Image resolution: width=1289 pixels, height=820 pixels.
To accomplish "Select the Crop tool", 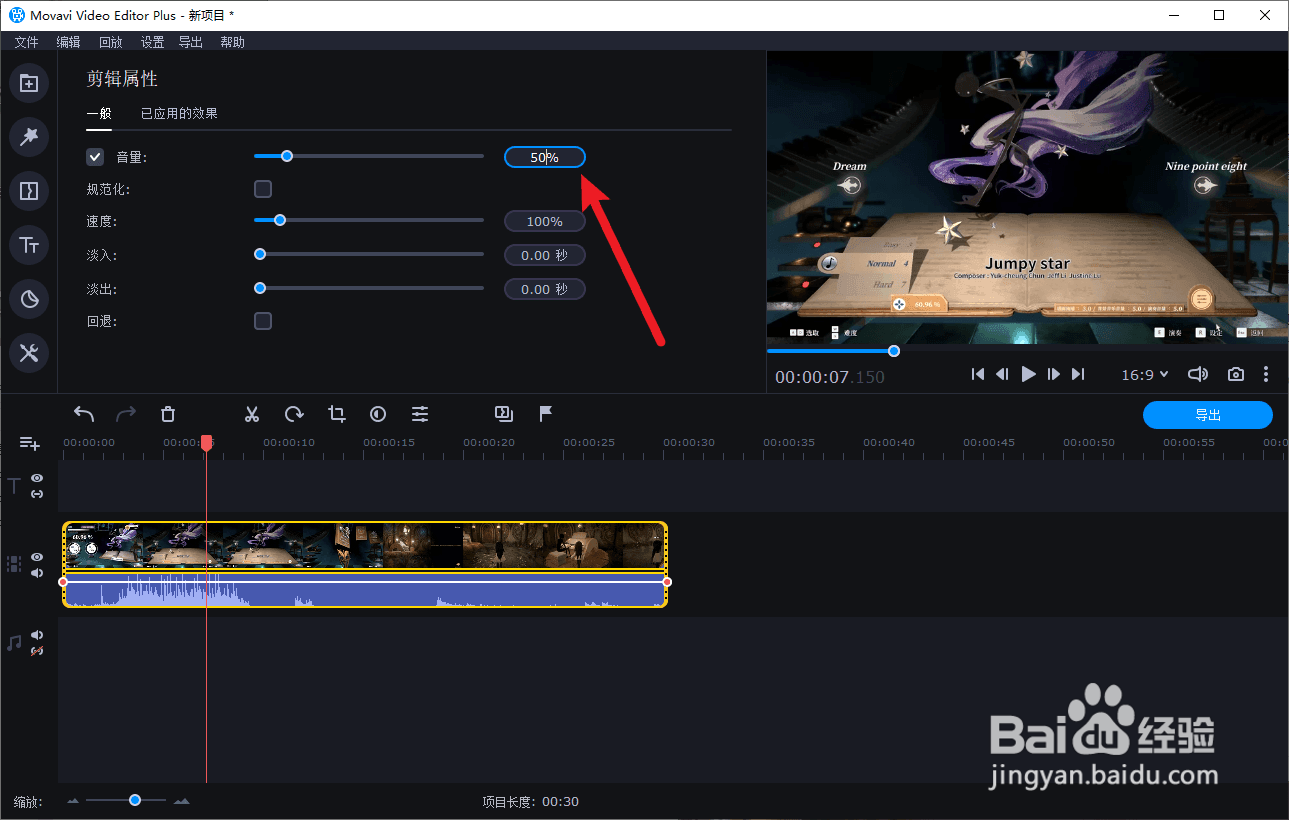I will (336, 414).
